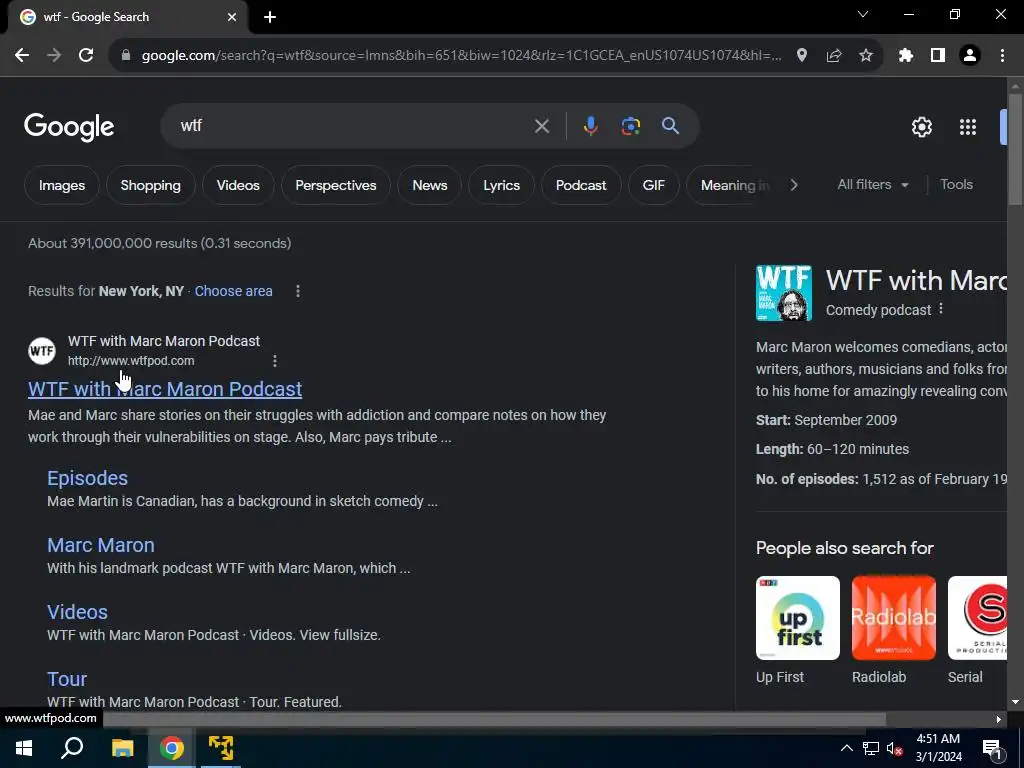Viewport: 1024px width, 768px height.
Task: Close the wtf - Google Search tab
Action: click(232, 18)
